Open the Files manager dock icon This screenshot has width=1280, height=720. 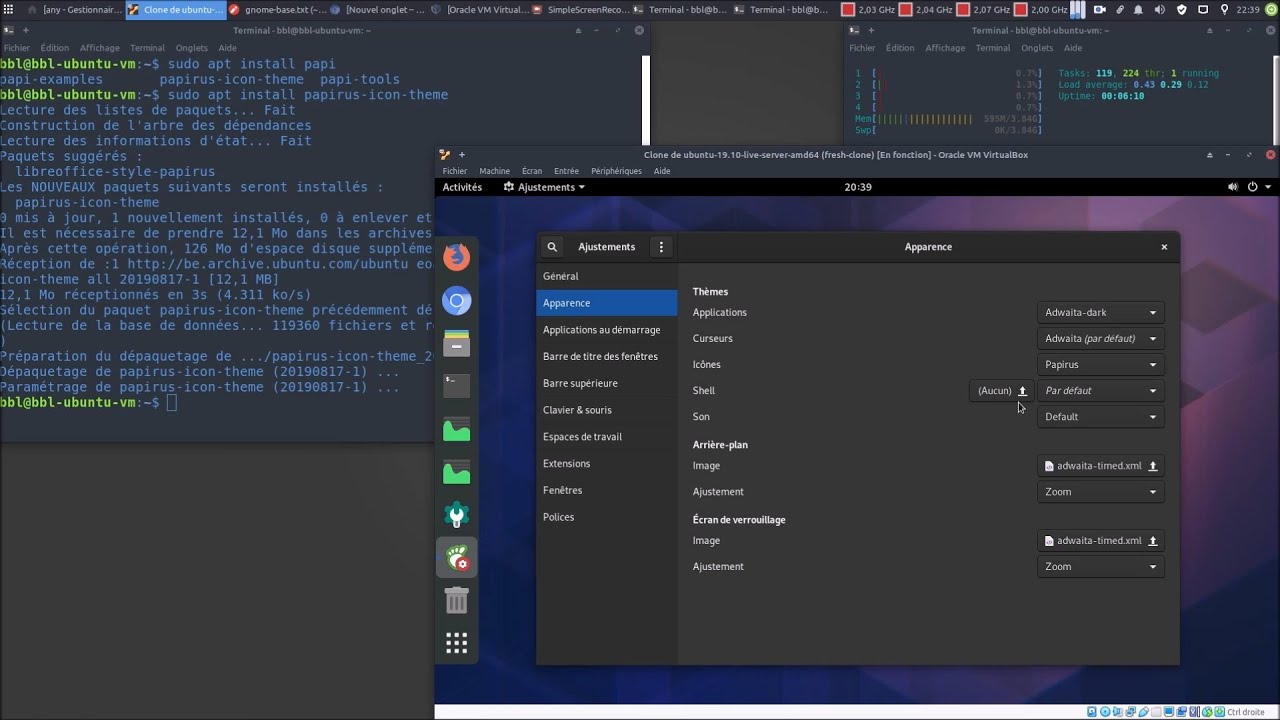click(x=457, y=344)
